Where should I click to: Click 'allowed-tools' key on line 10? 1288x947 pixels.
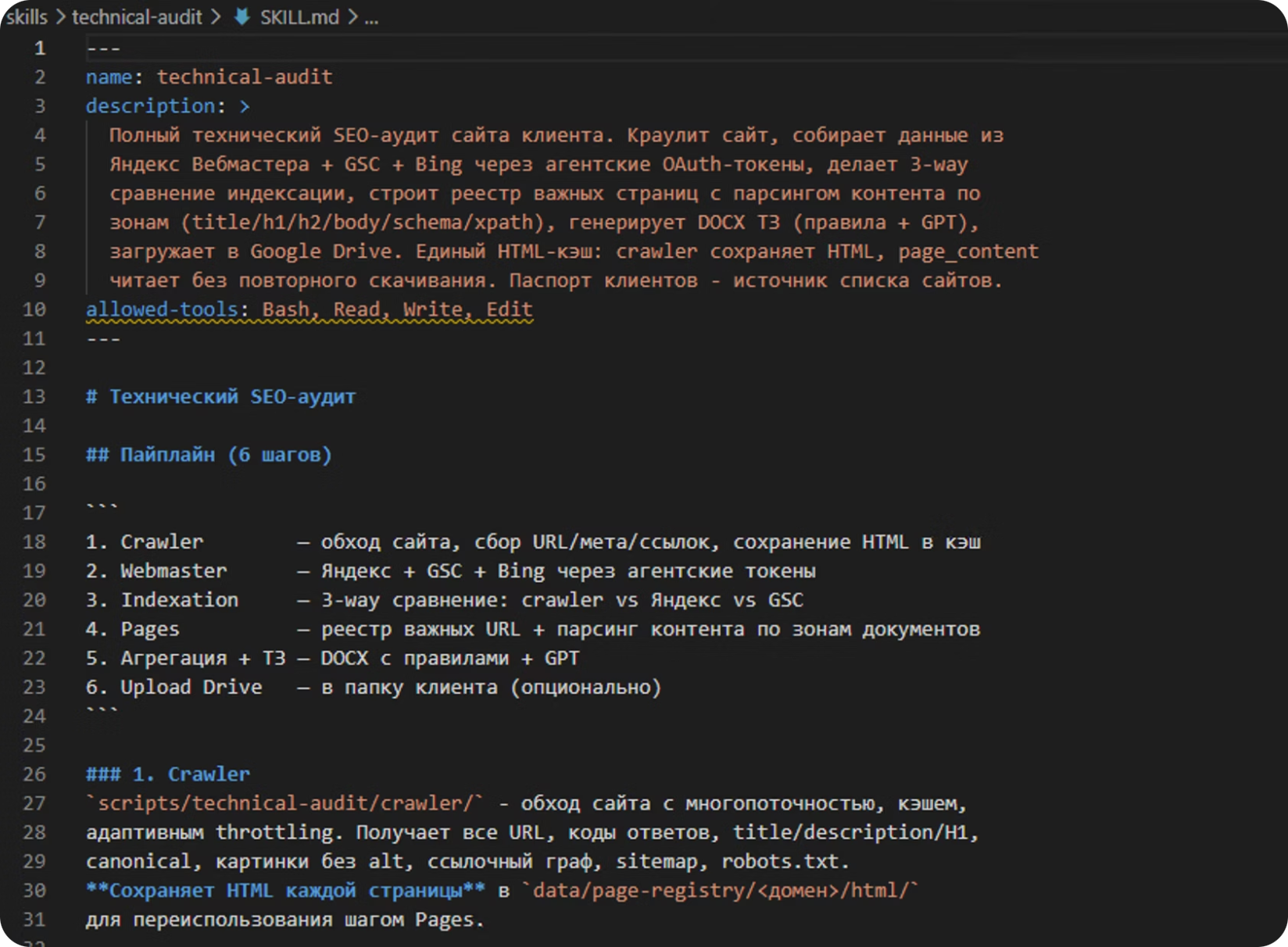tap(162, 309)
